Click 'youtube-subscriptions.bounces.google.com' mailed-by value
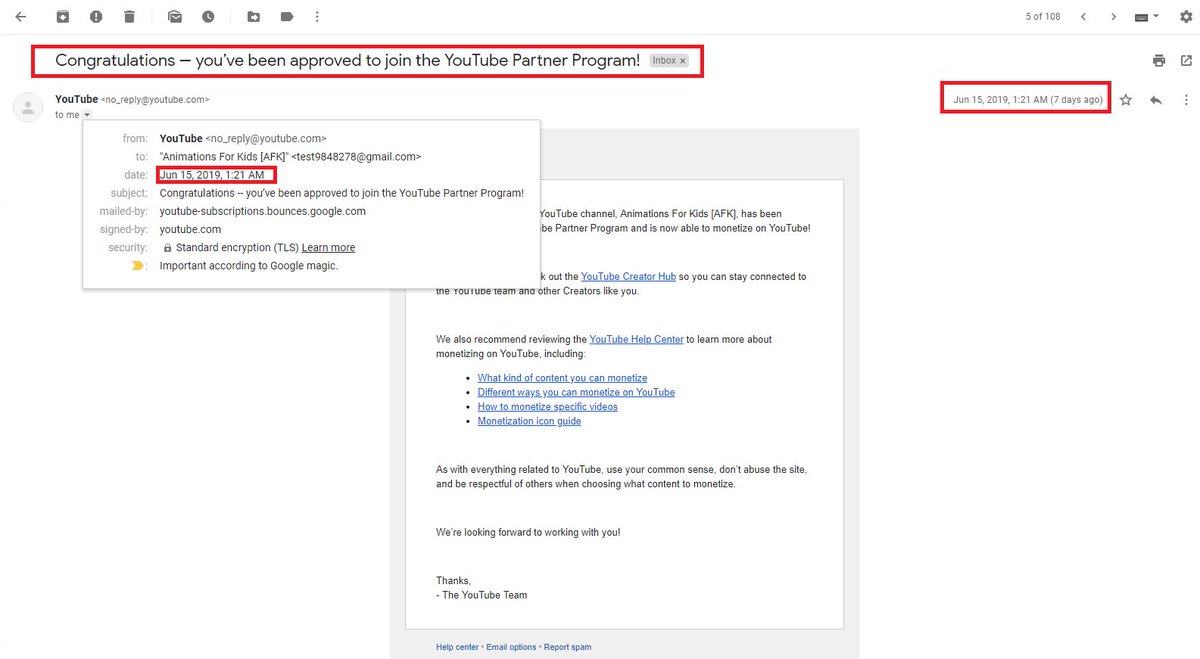The height and width of the screenshot is (659, 1200). pyautogui.click(x=262, y=211)
